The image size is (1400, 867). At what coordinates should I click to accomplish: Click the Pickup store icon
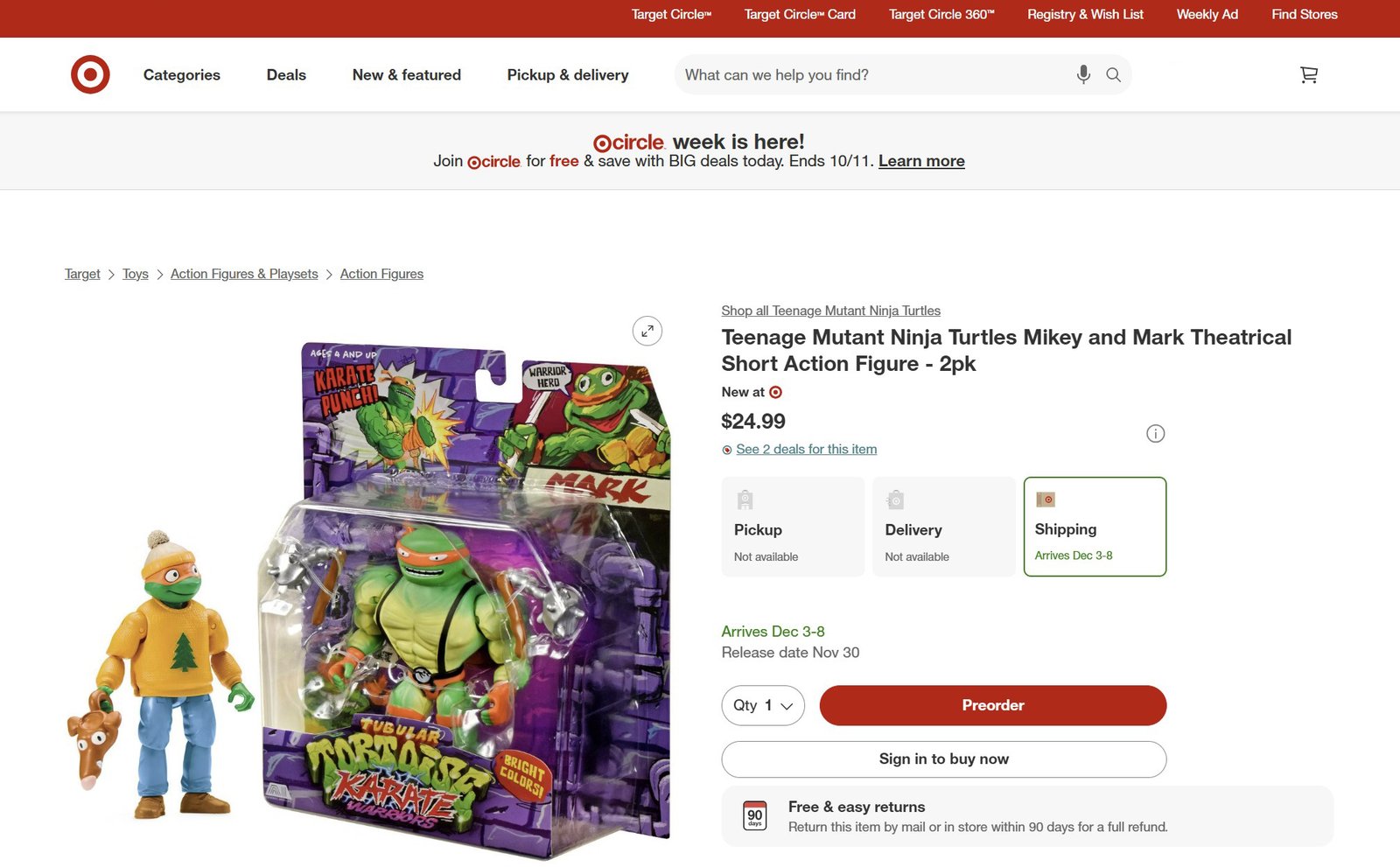point(745,499)
